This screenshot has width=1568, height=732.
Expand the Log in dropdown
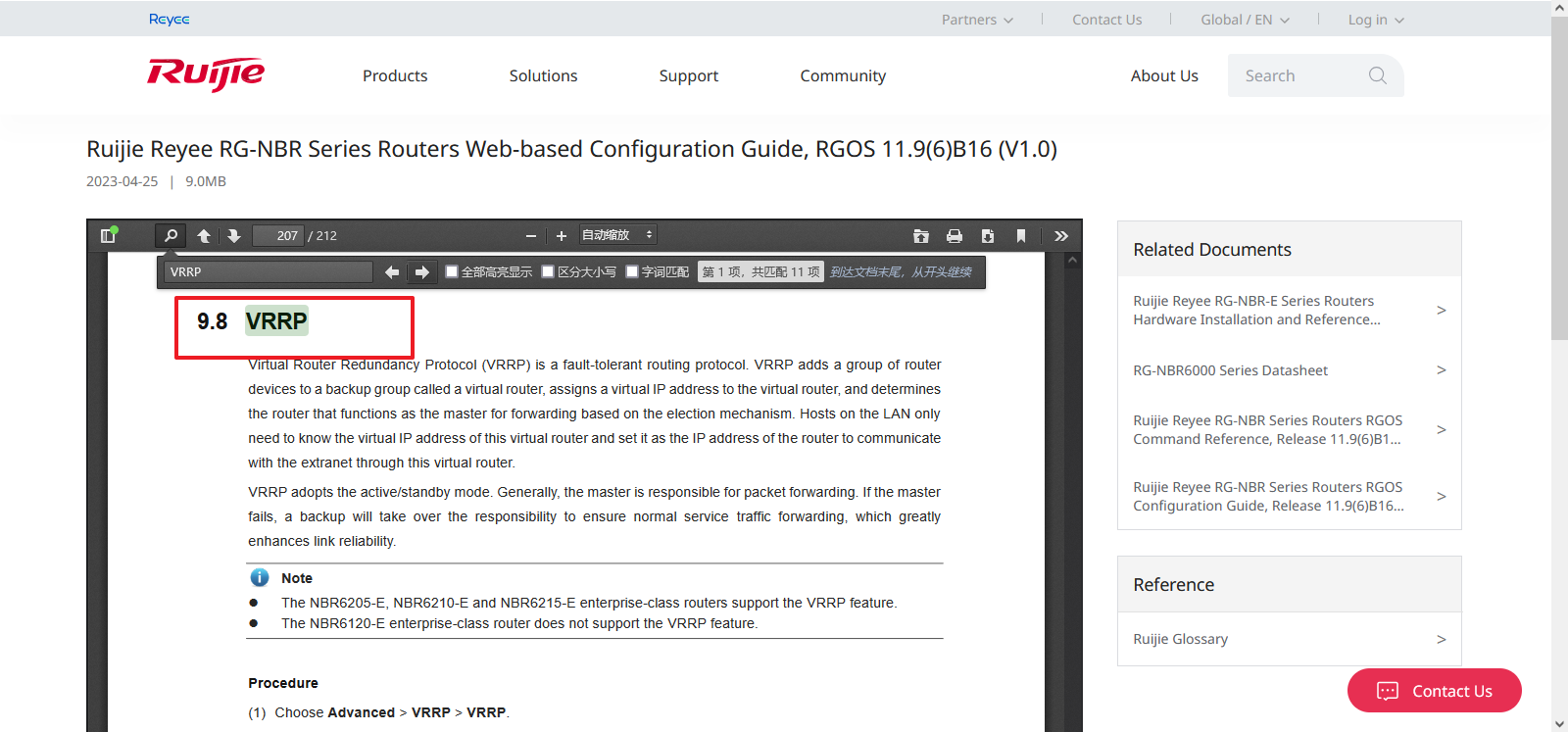1376,20
